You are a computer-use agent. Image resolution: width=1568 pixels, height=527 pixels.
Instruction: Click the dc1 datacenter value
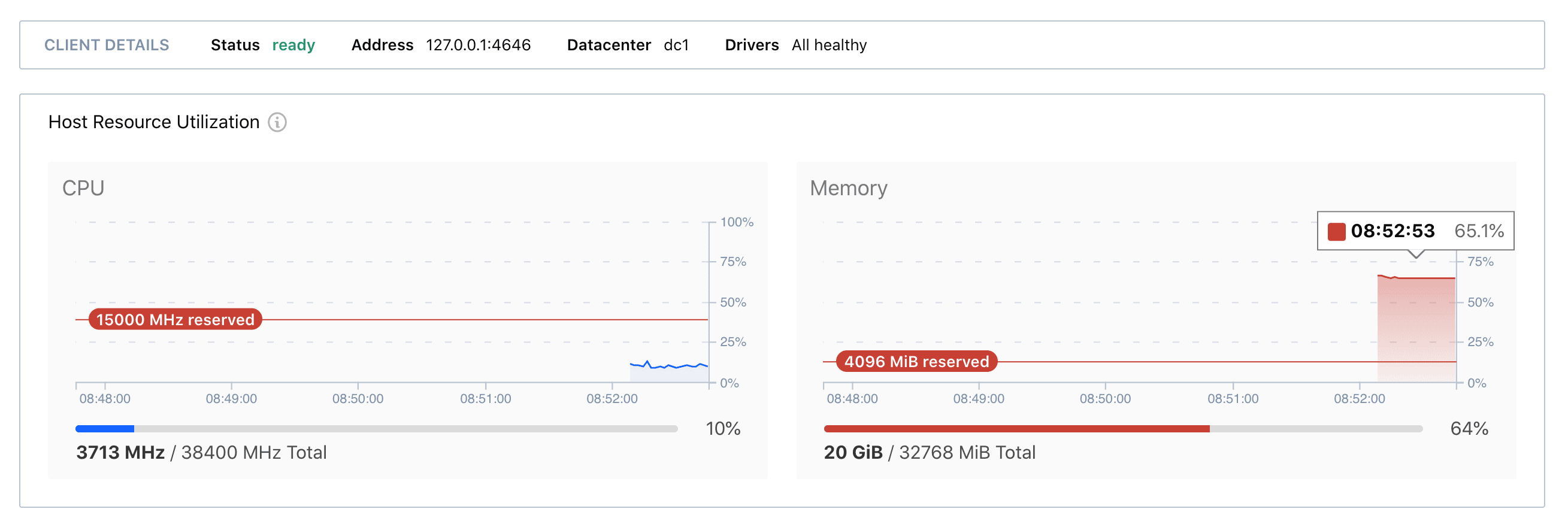[x=676, y=45]
